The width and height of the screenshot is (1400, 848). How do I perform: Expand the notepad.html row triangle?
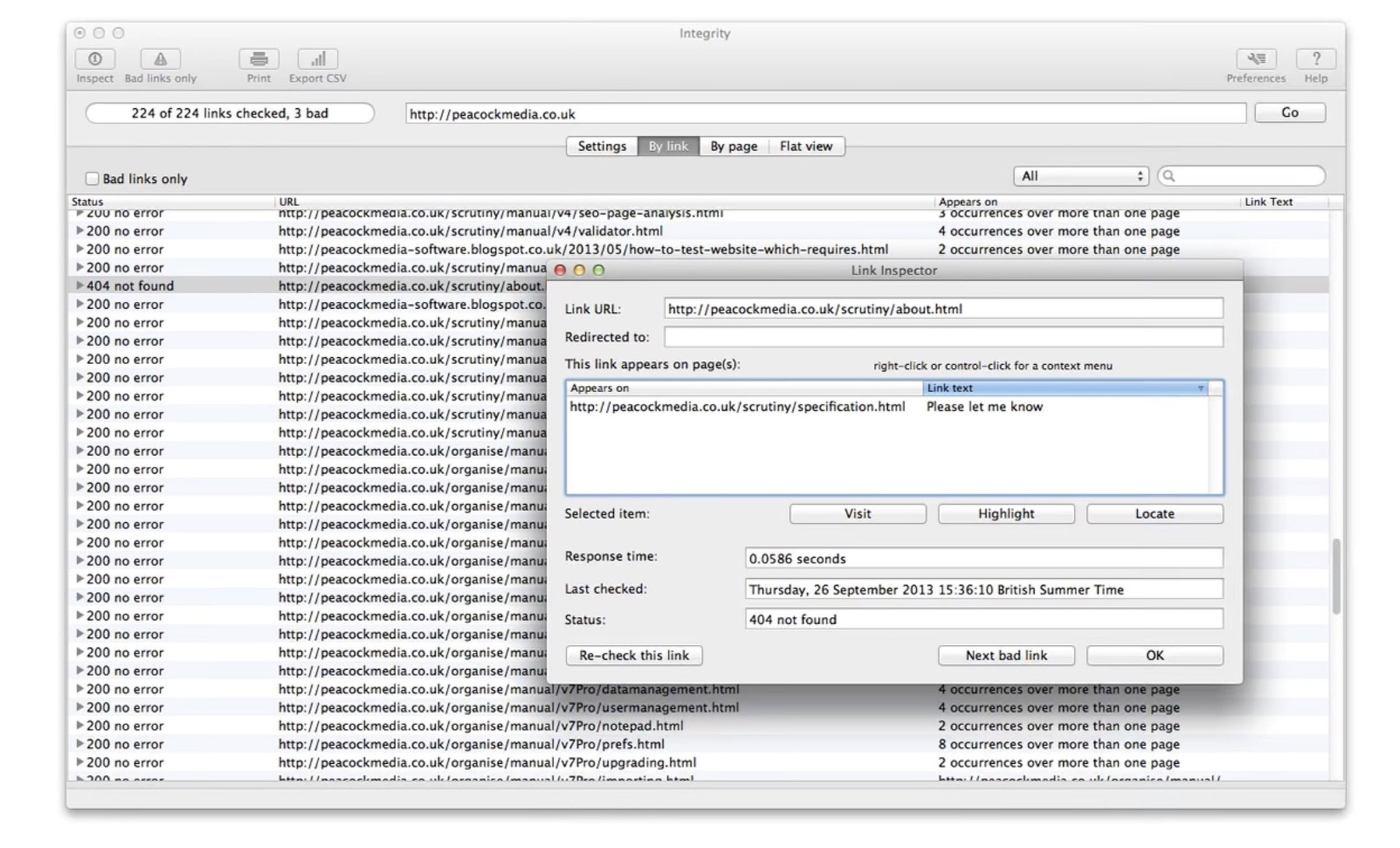[x=79, y=726]
